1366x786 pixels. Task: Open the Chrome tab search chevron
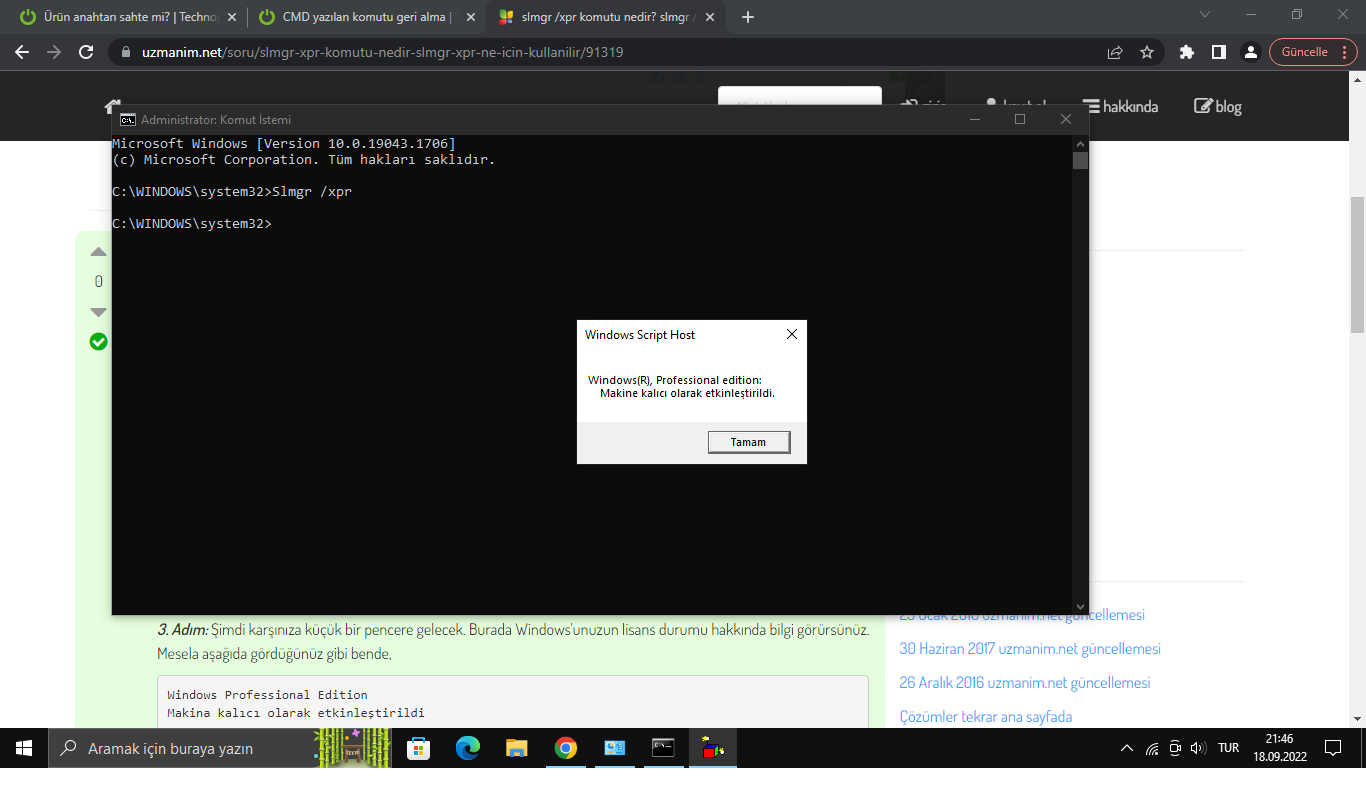coord(1205,14)
